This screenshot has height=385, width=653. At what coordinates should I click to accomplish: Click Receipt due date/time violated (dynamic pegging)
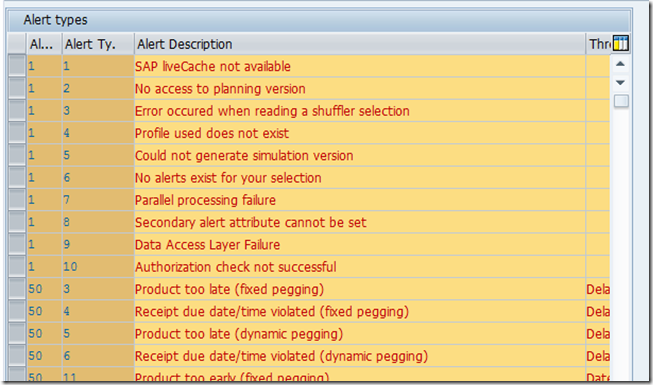[x=281, y=356]
